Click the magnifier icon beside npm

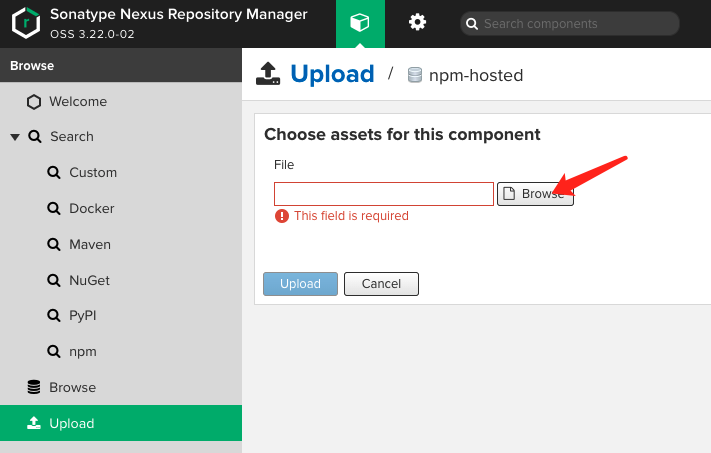(54, 351)
